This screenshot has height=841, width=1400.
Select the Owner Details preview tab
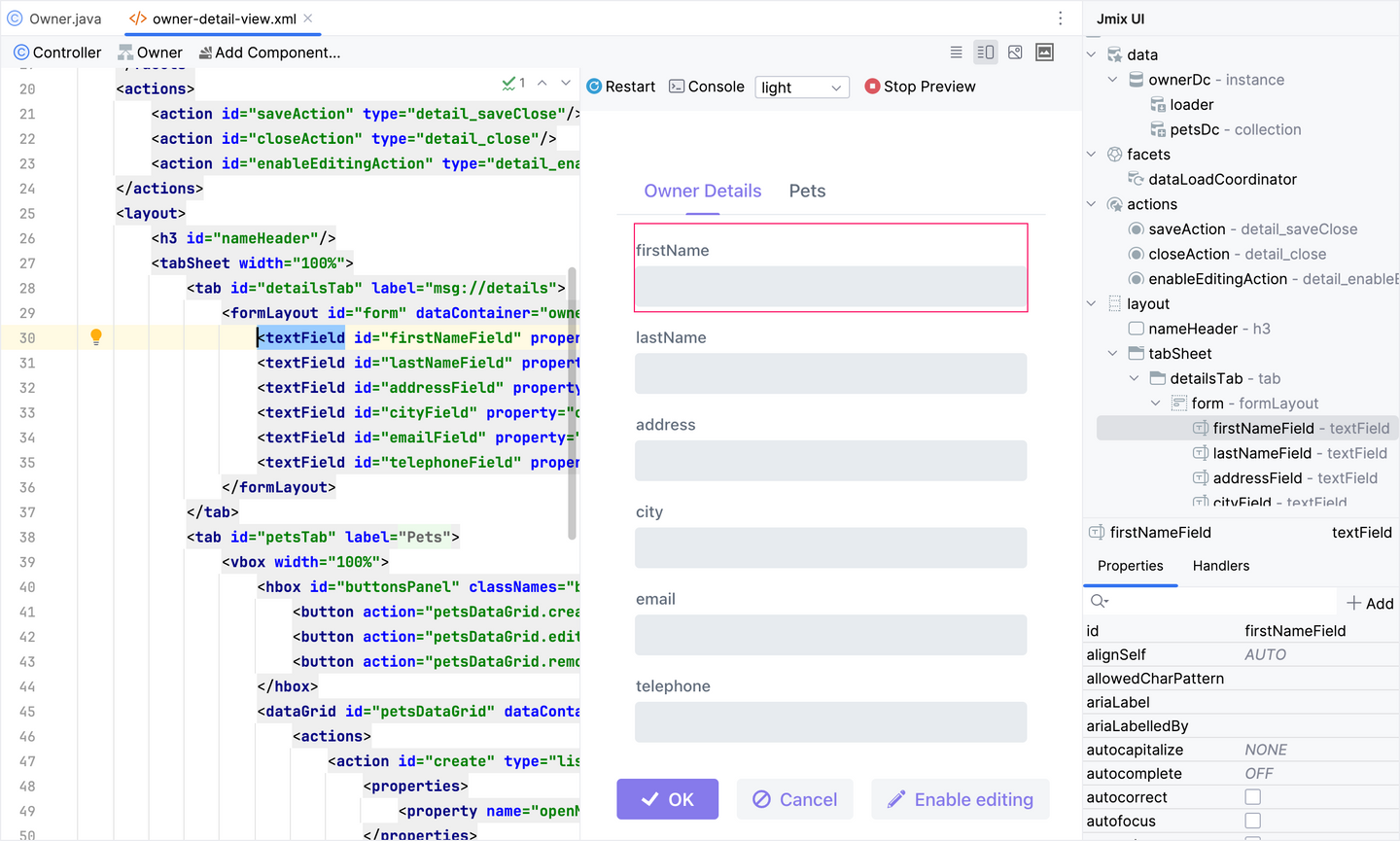[702, 192]
